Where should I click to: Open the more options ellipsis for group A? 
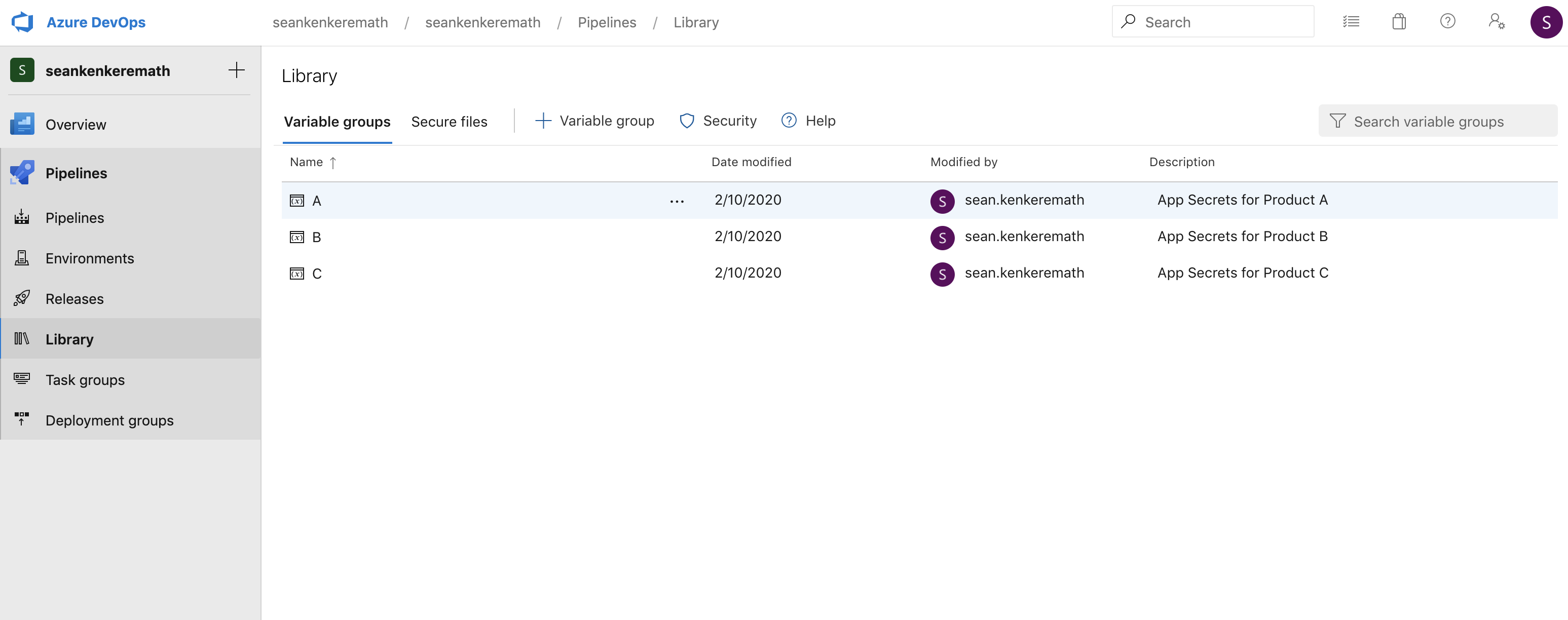point(676,201)
